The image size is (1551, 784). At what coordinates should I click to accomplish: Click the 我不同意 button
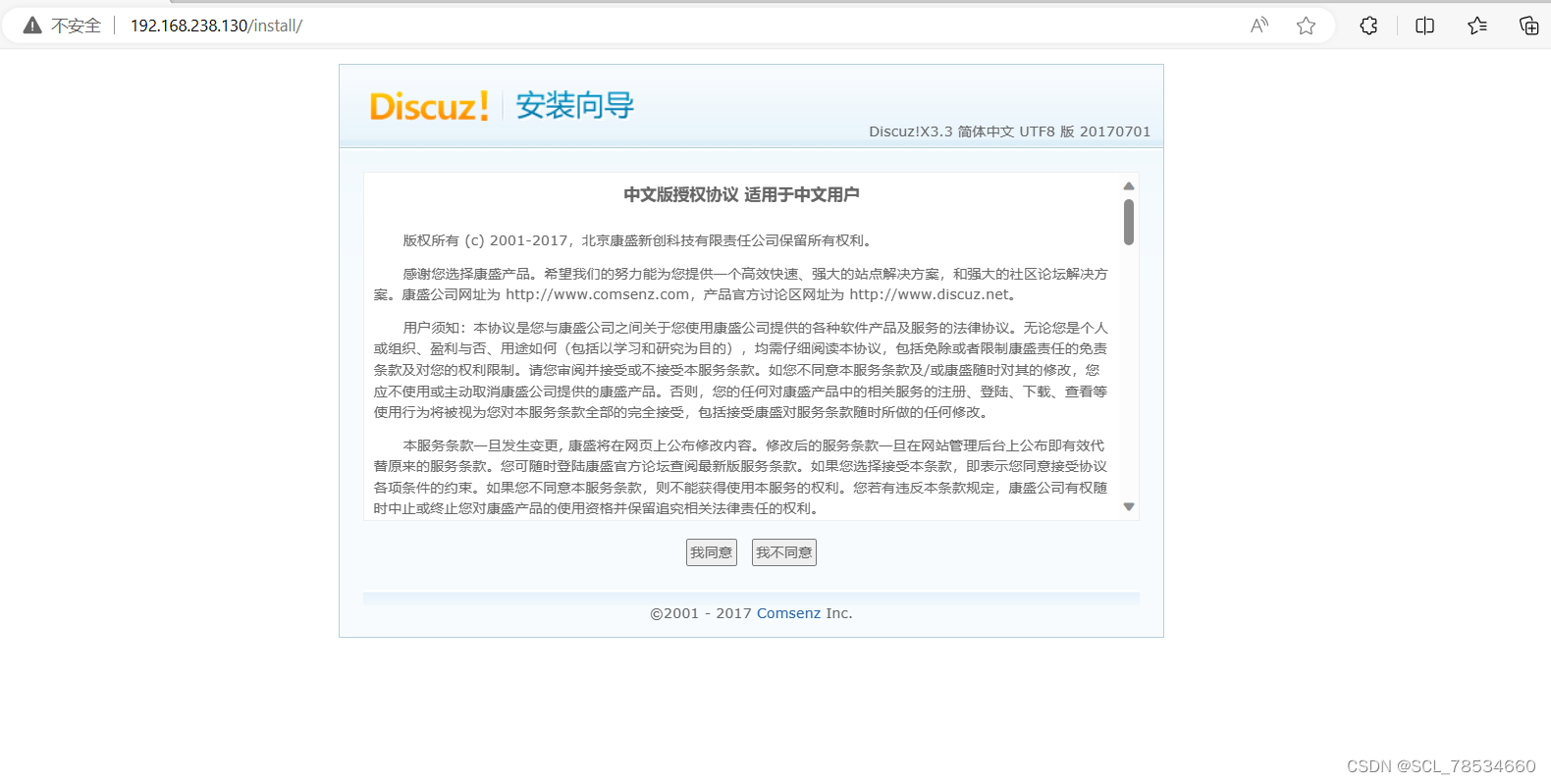click(x=784, y=552)
